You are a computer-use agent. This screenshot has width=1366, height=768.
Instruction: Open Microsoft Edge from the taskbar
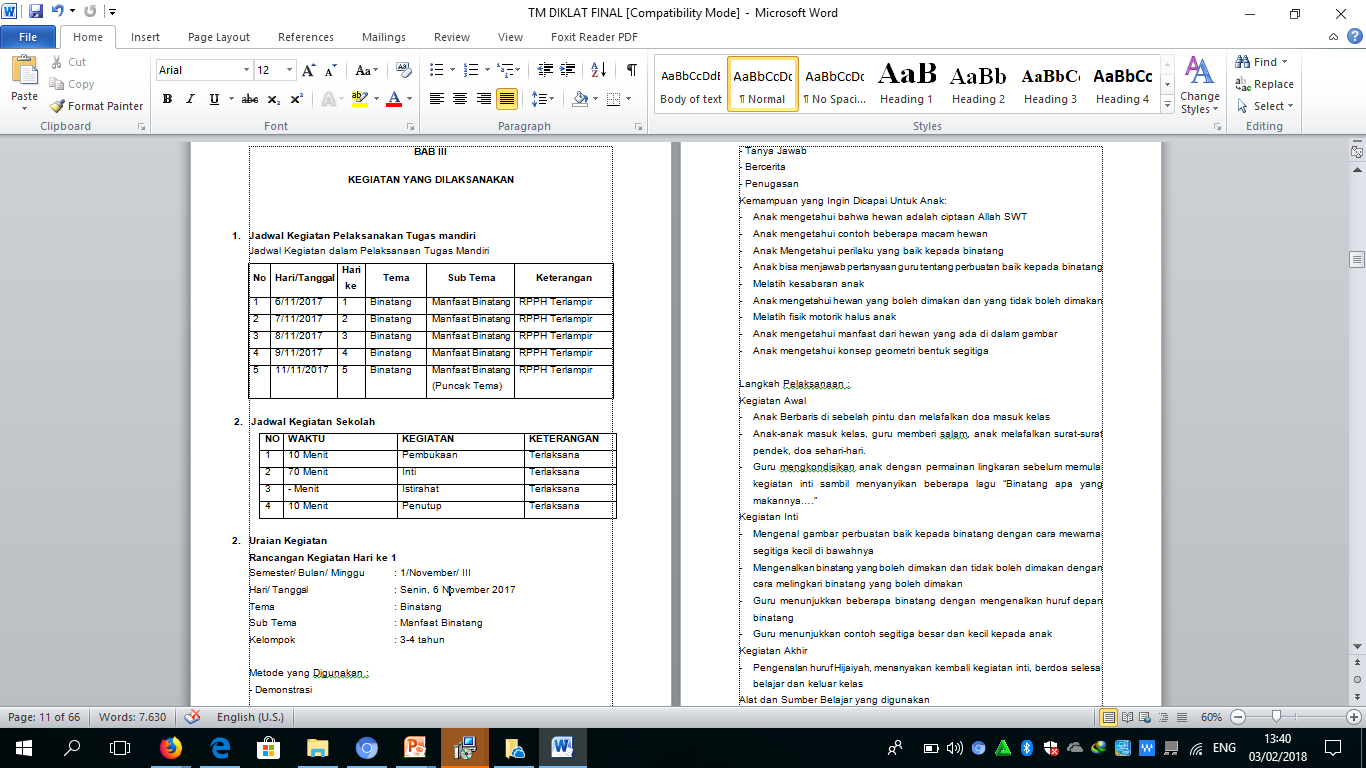(220, 748)
